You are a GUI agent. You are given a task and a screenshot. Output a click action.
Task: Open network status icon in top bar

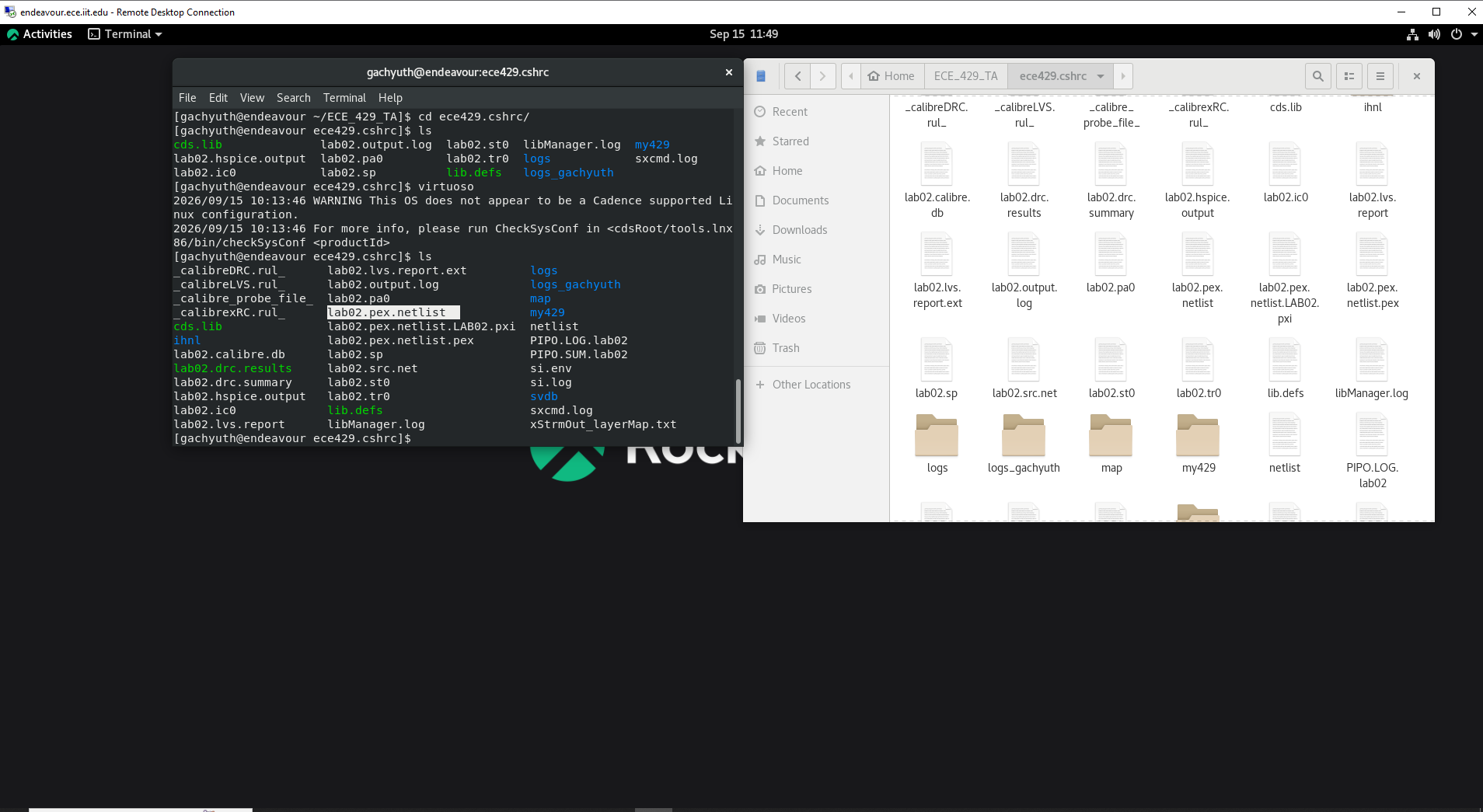click(x=1412, y=34)
